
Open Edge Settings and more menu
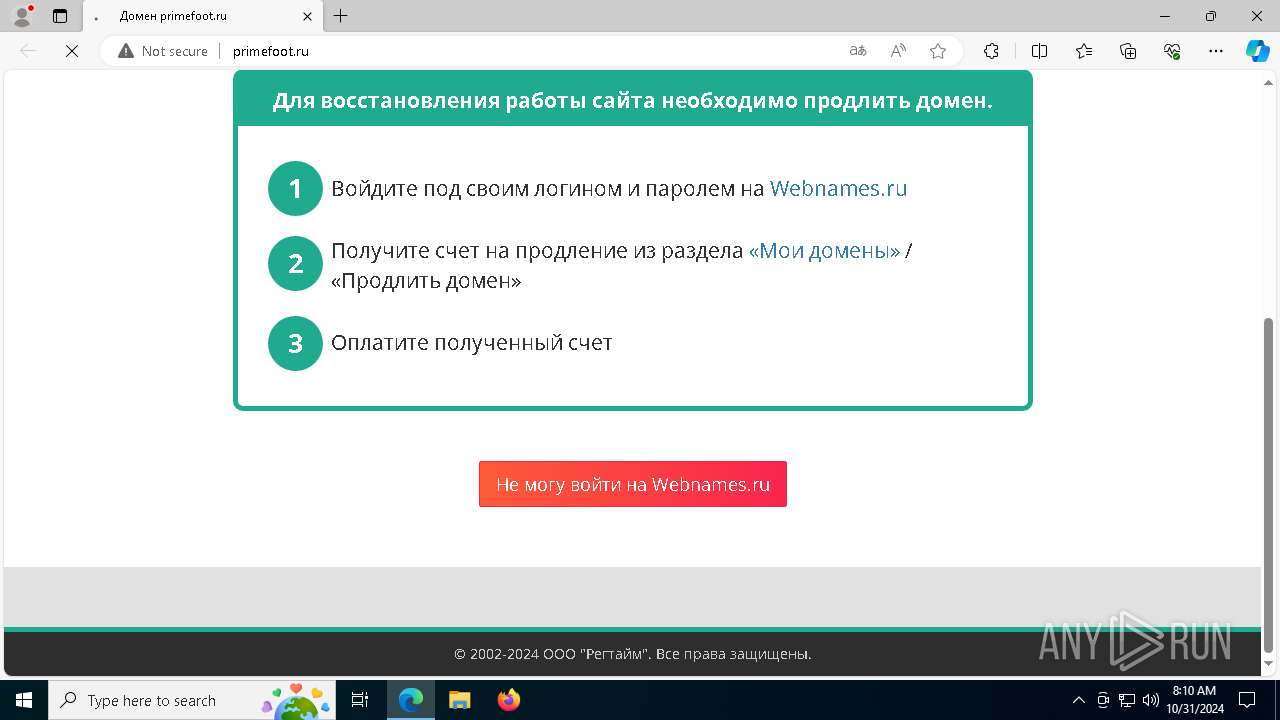point(1216,51)
